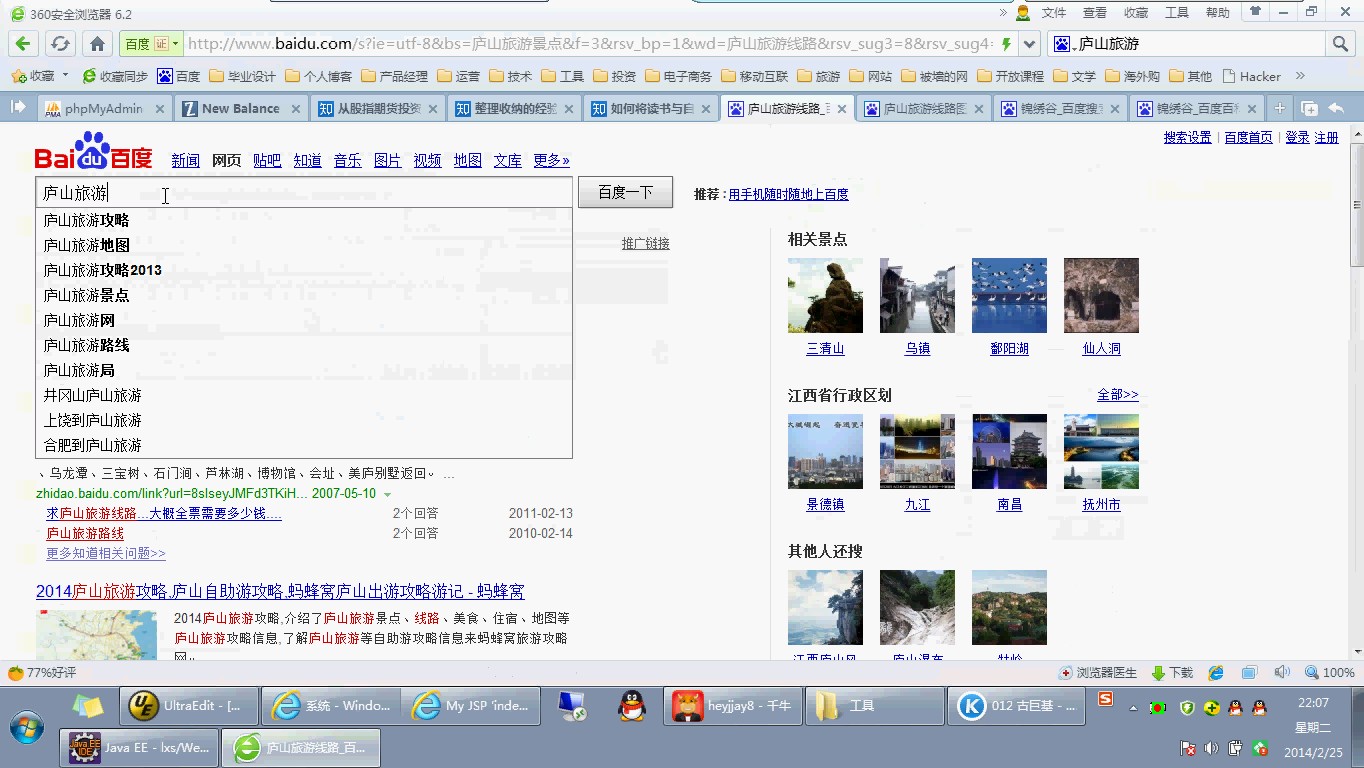Open the 产品经理 bookmark folder

(394, 76)
